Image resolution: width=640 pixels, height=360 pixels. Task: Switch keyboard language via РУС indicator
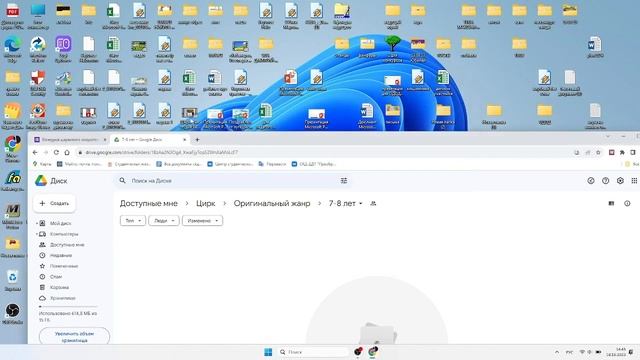tap(569, 352)
